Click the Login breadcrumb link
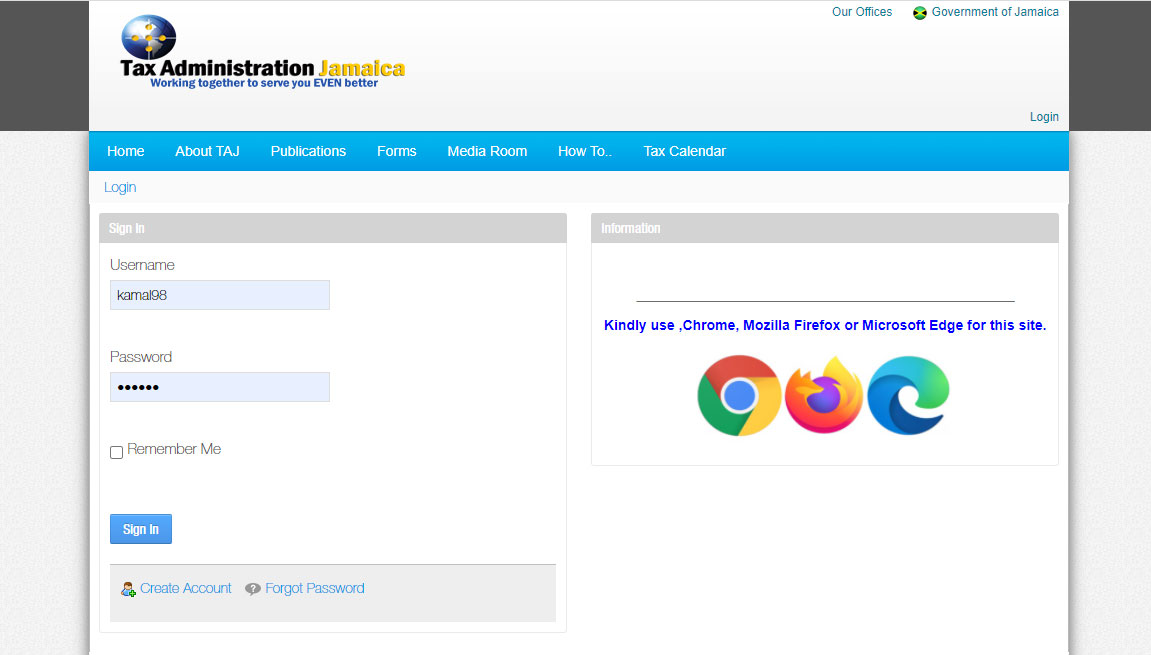 click(120, 187)
